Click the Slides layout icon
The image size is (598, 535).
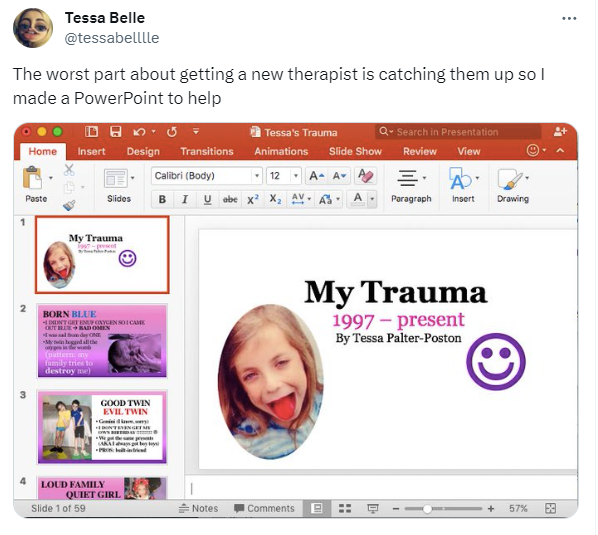[115, 178]
